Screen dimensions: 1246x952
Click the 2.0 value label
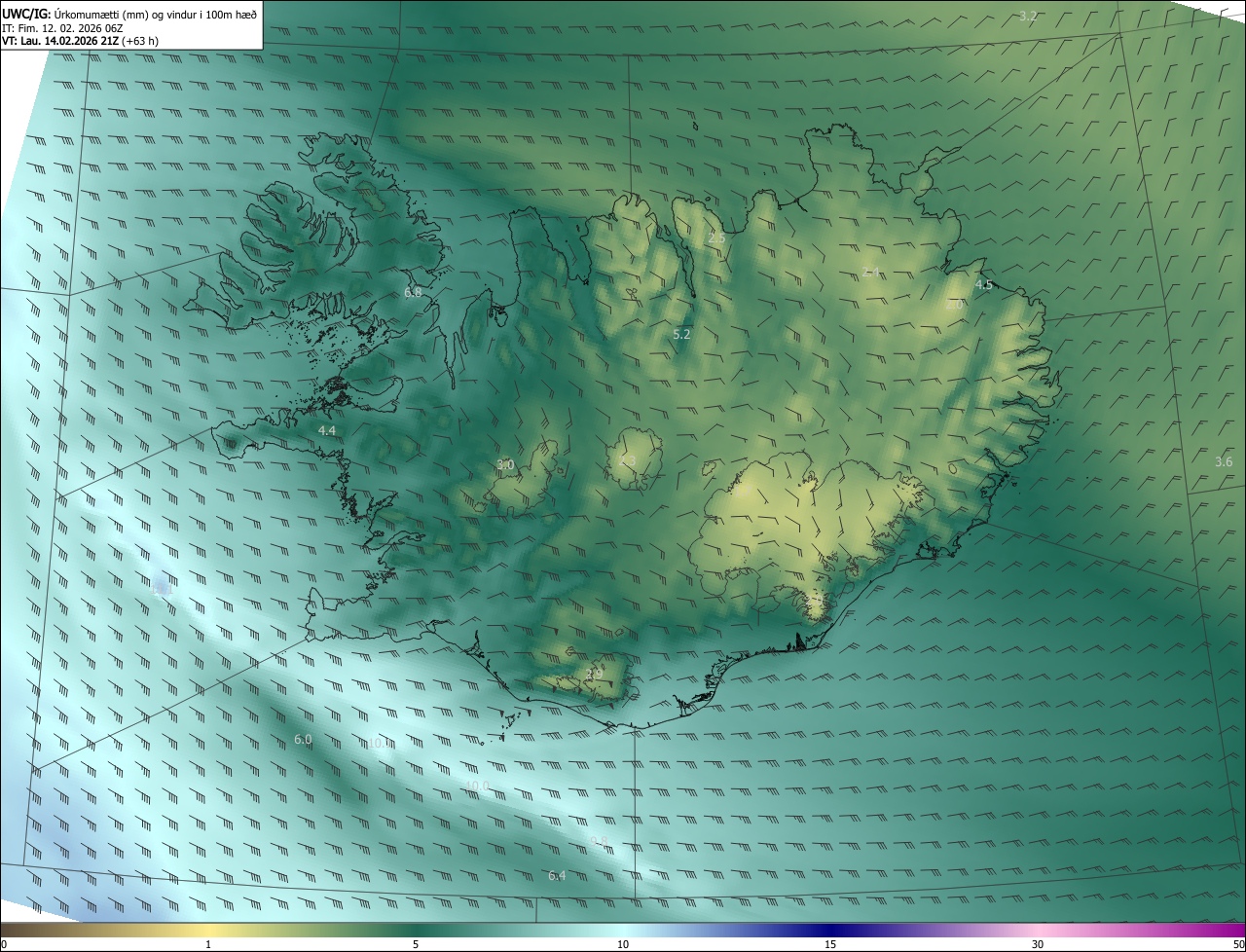click(x=954, y=305)
